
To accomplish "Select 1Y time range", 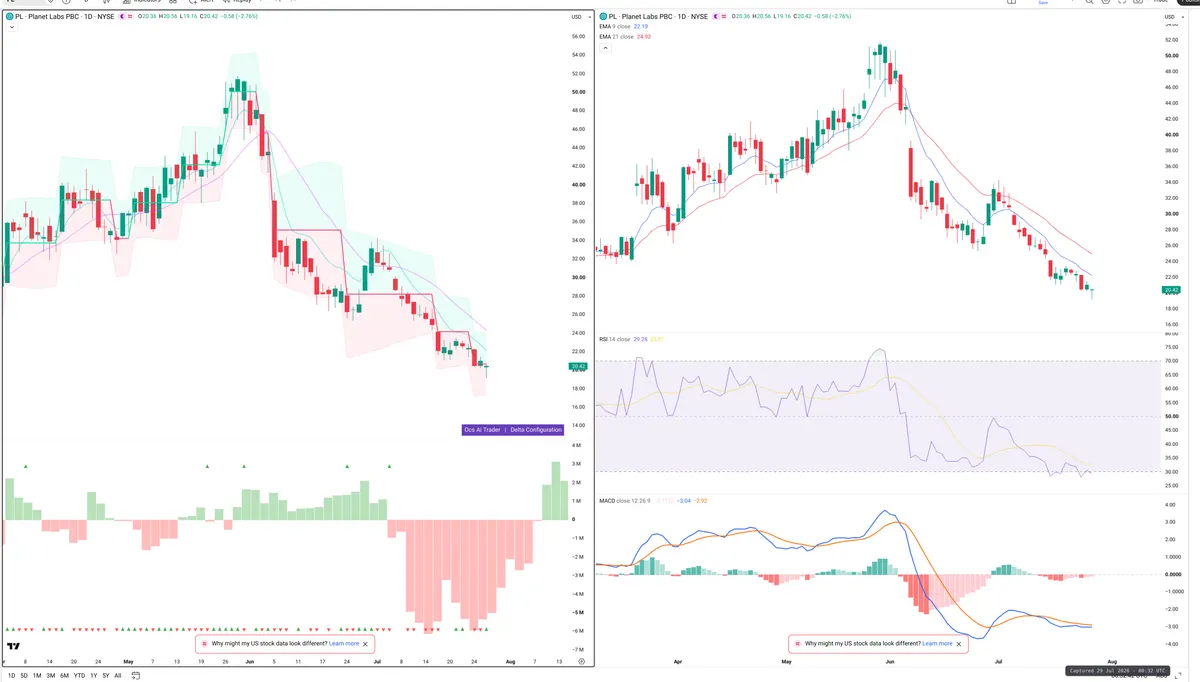I will (x=94, y=676).
